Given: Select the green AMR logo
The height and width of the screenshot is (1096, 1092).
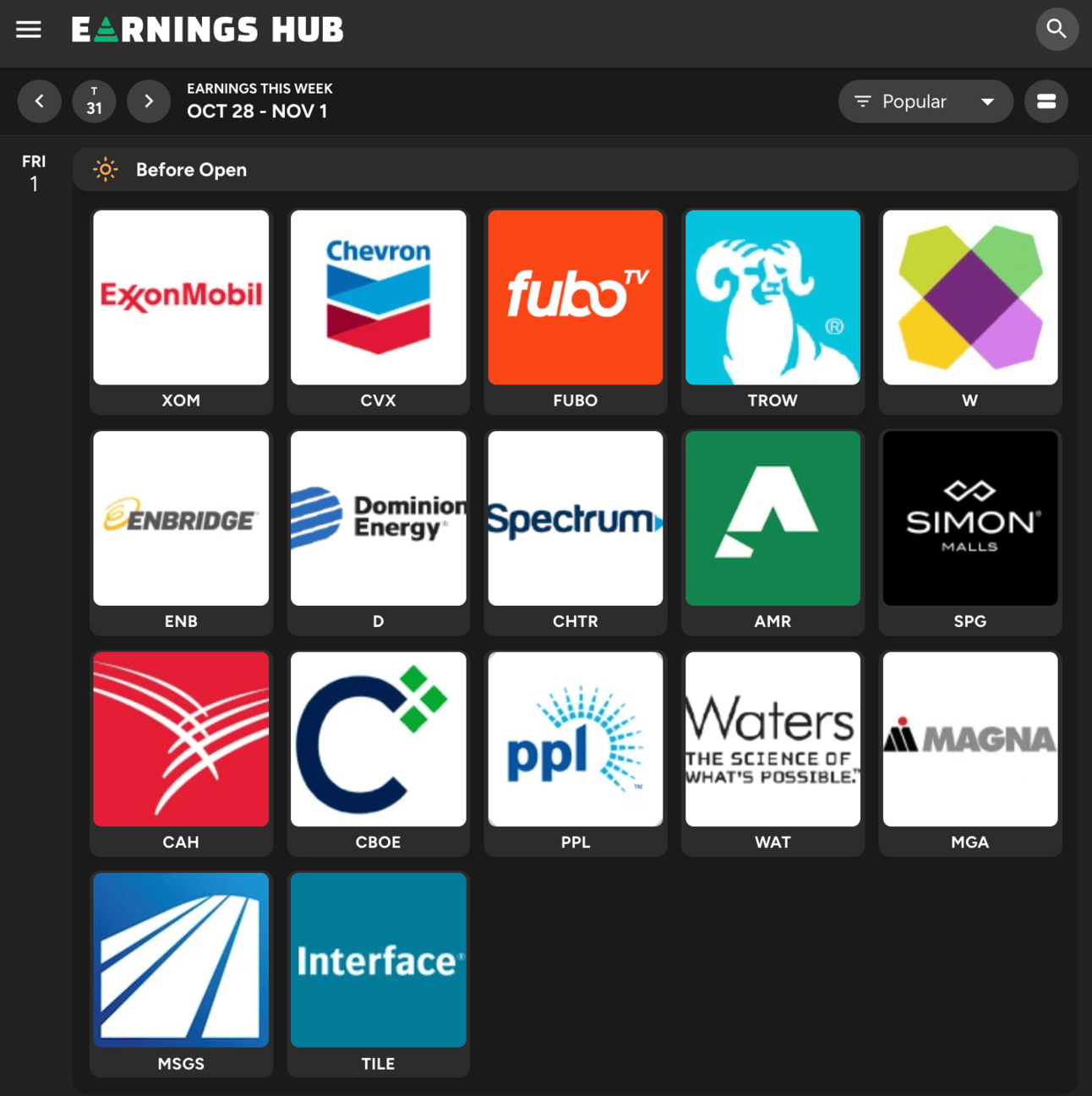Looking at the screenshot, I should (773, 519).
